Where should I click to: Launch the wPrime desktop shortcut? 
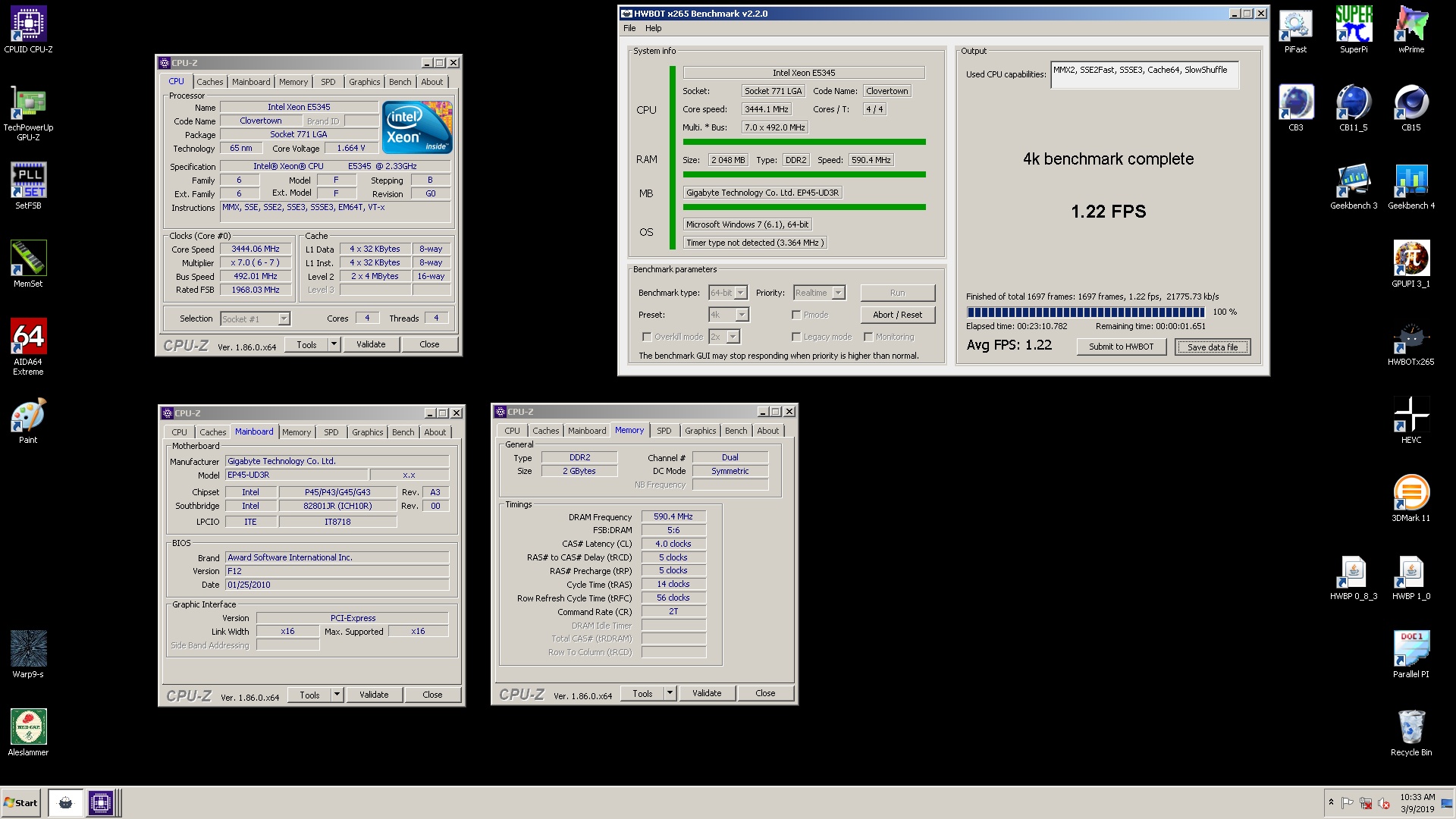[x=1411, y=30]
